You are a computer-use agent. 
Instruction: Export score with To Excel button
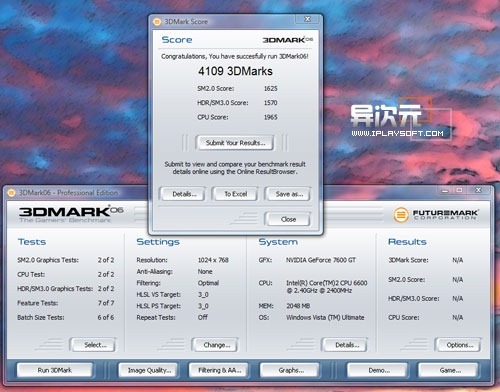pyautogui.click(x=235, y=194)
